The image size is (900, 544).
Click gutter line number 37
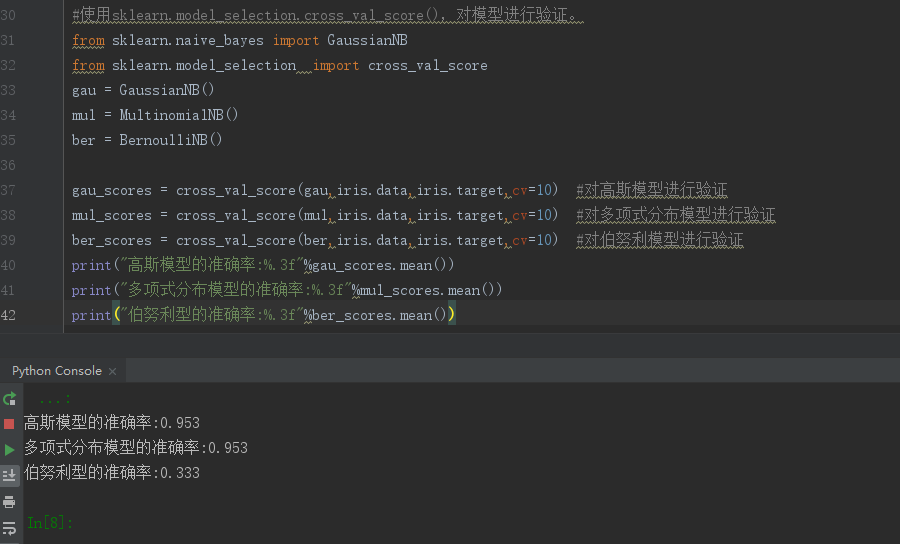[x=8, y=190]
